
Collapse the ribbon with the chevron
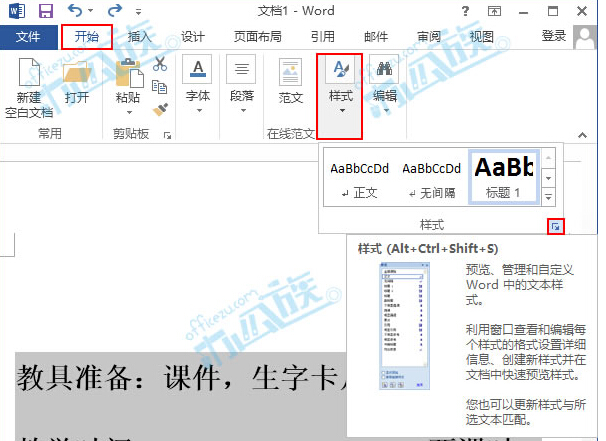click(582, 135)
